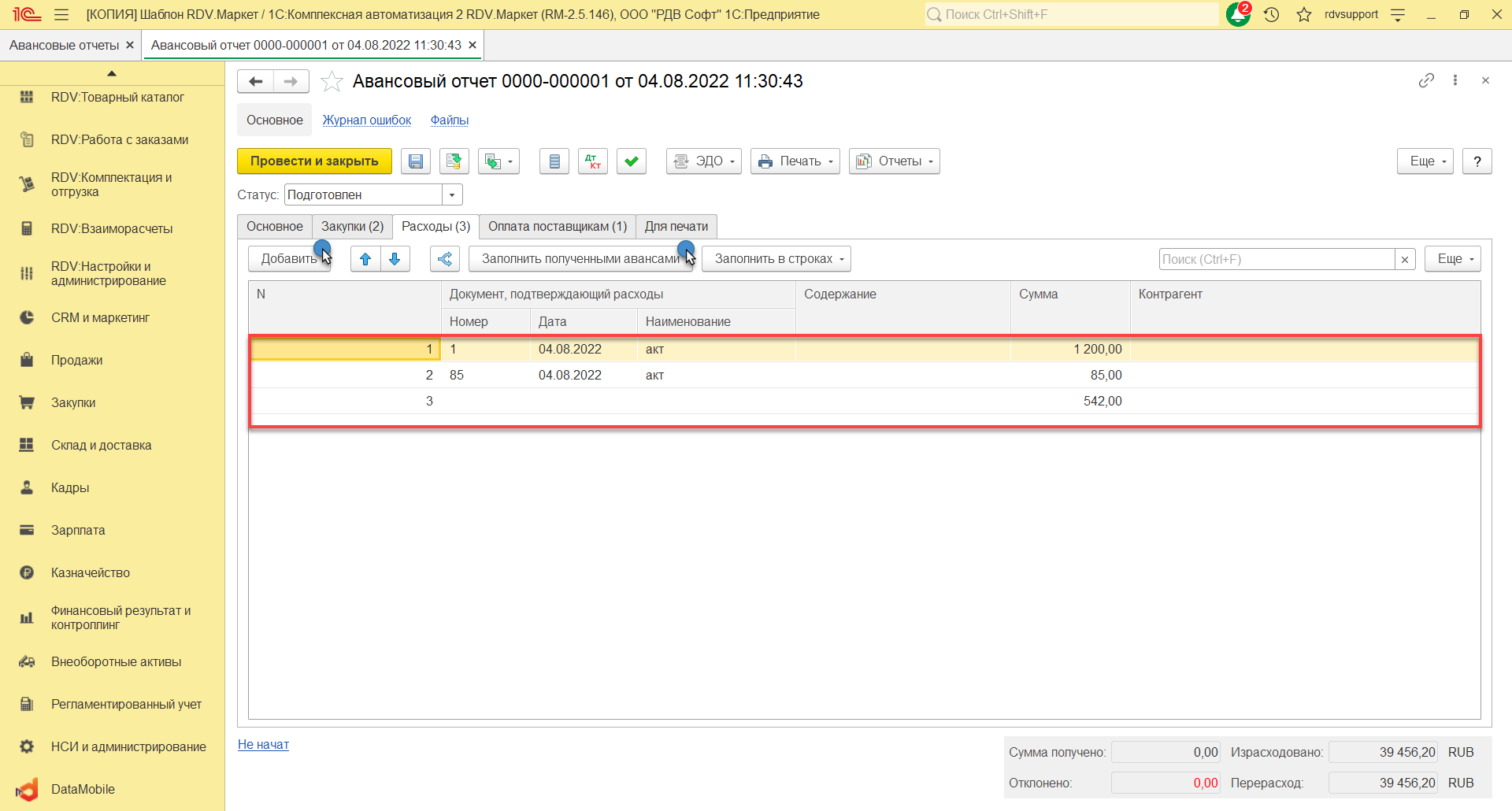
Task: Open history clock icon in title bar
Action: [1271, 14]
